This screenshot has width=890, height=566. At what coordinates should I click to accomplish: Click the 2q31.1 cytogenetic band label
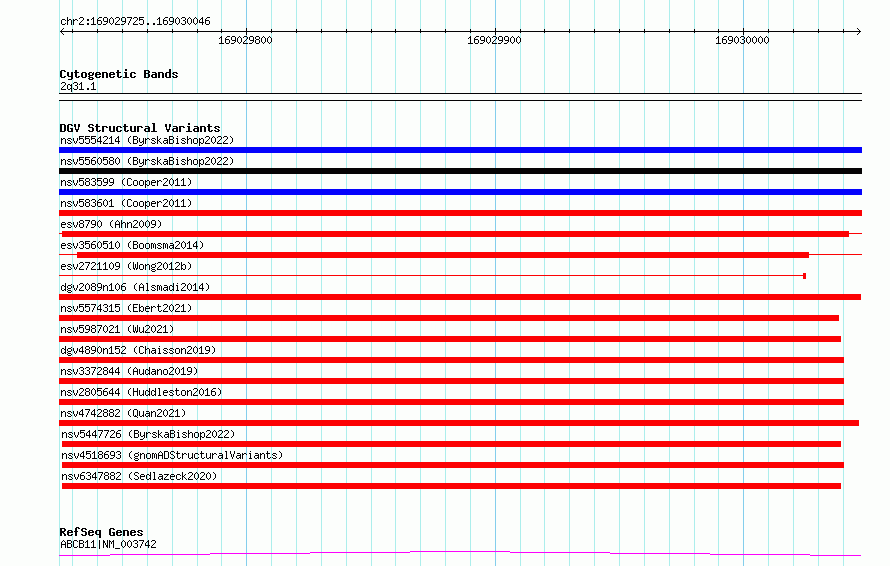click(78, 86)
